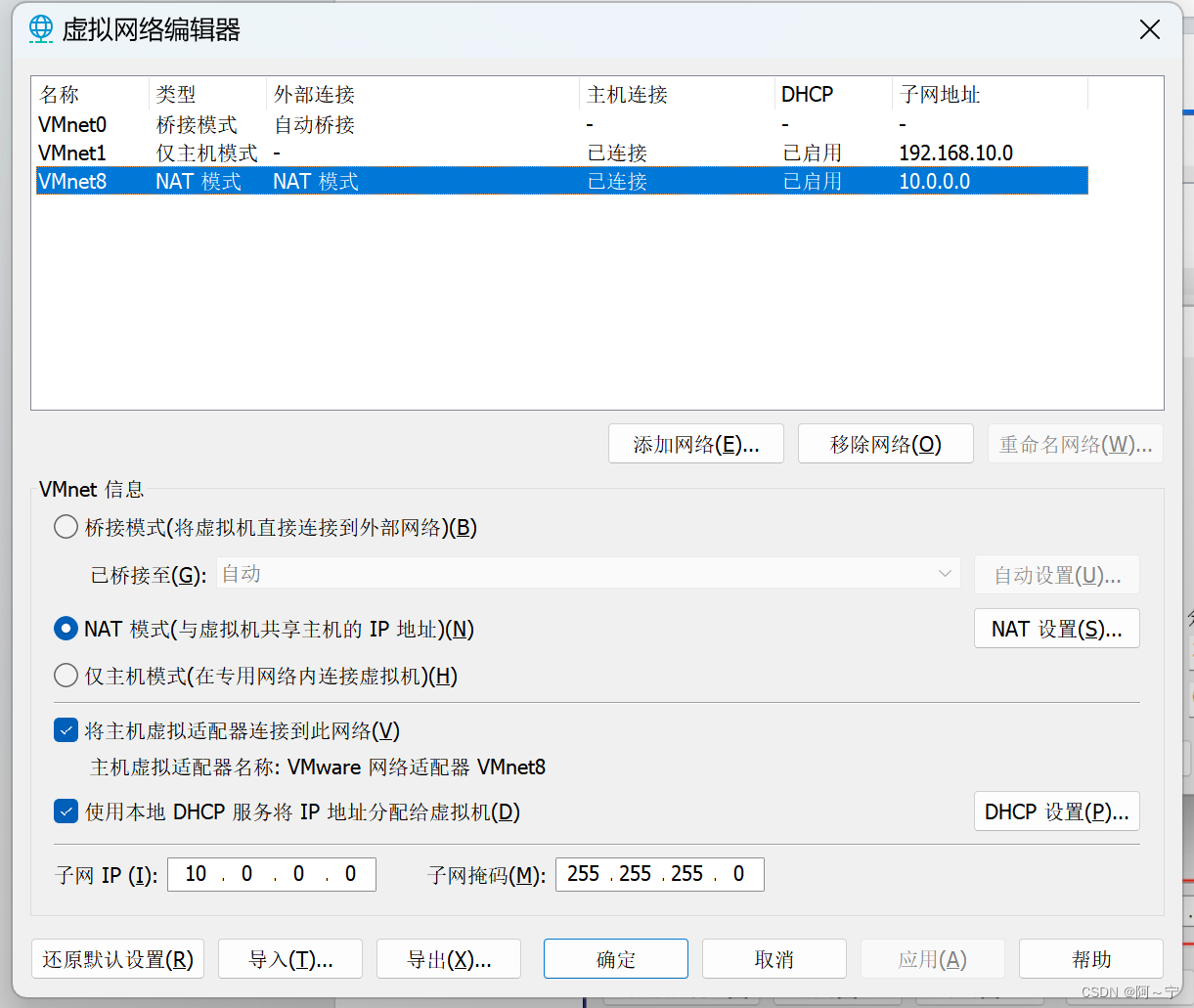
Task: Click 桥接模式 type cell in VMnet0 row
Action: pos(197,125)
